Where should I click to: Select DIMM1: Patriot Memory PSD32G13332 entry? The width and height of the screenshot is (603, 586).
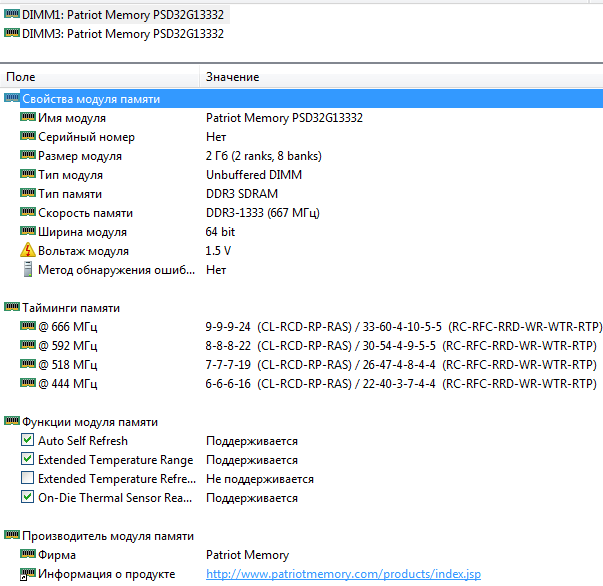tap(123, 15)
